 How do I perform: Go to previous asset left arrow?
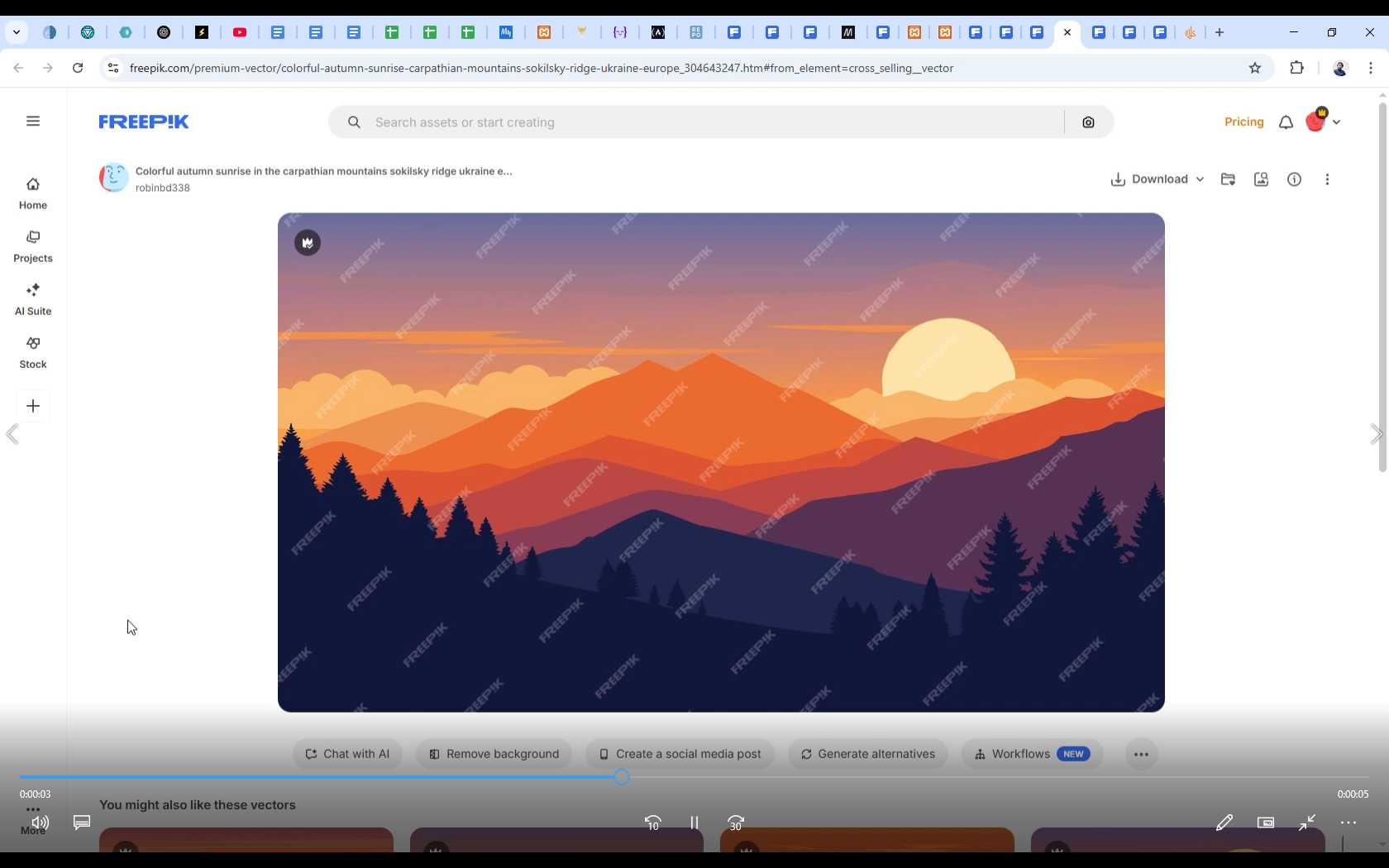[x=12, y=435]
